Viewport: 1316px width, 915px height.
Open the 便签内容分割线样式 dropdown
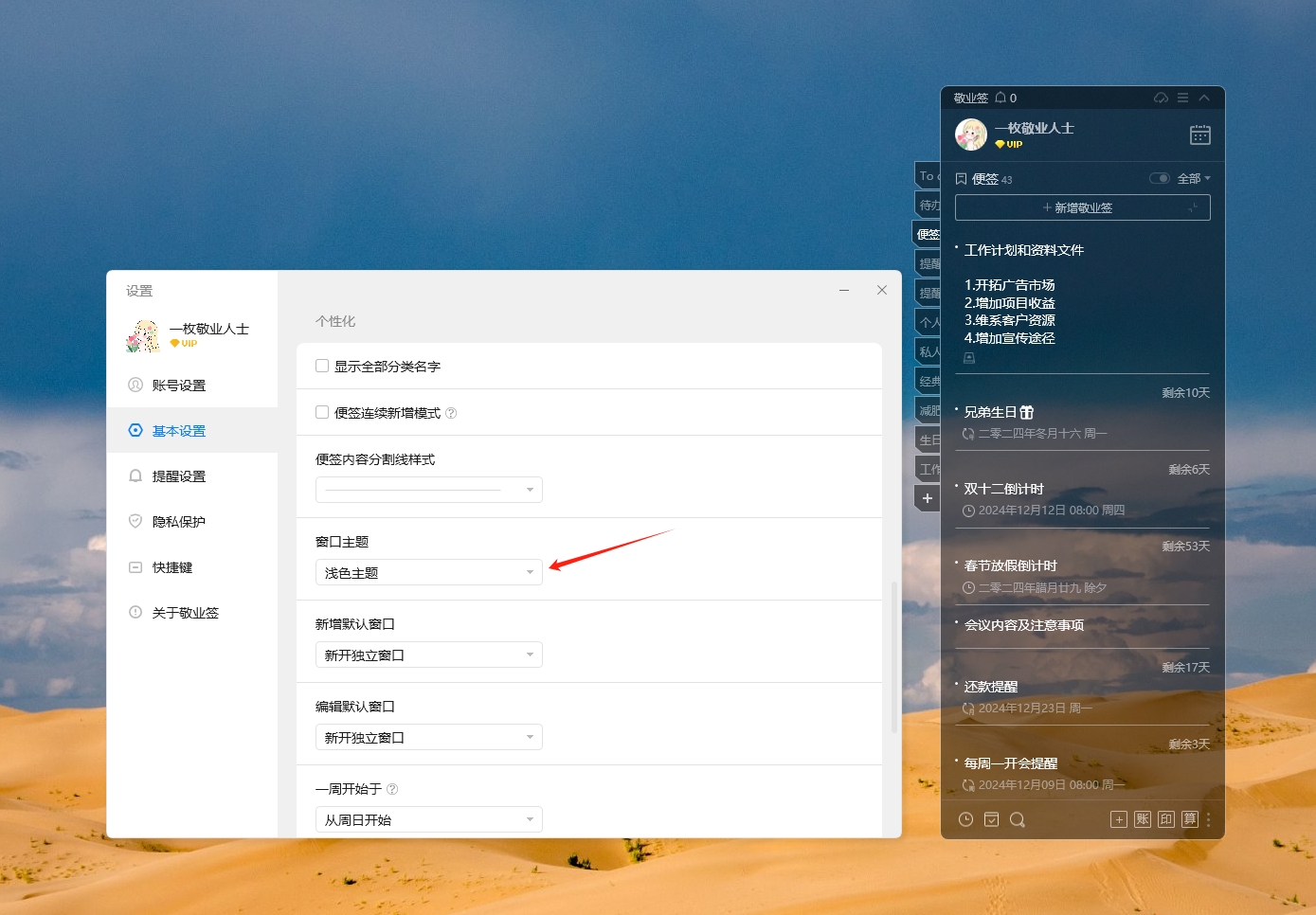(428, 490)
